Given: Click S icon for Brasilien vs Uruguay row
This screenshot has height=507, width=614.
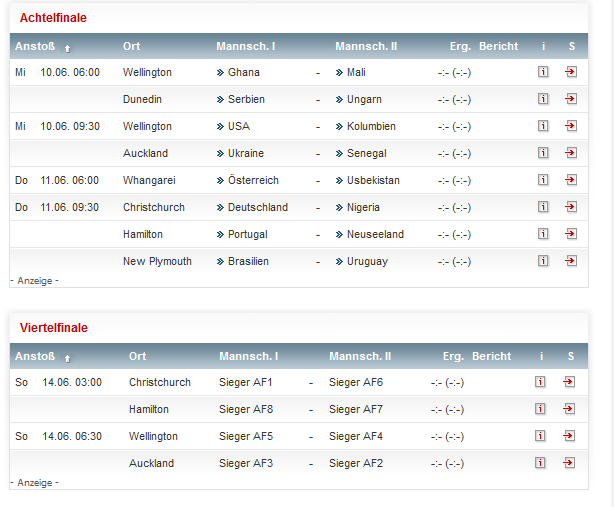Looking at the screenshot, I should (571, 261).
